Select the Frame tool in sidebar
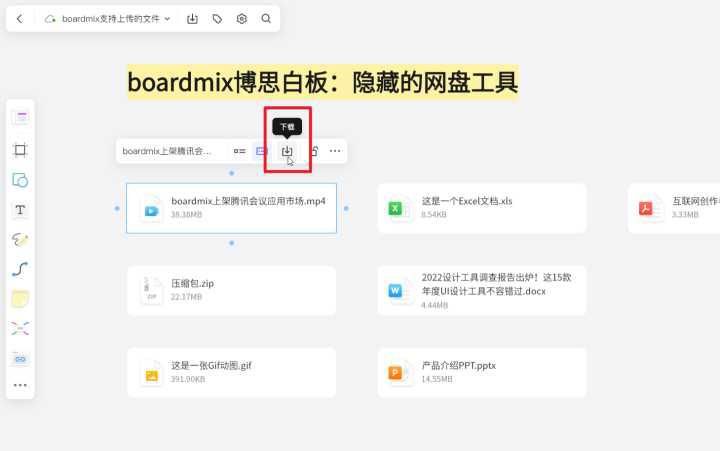The width and height of the screenshot is (720, 451). click(20, 150)
